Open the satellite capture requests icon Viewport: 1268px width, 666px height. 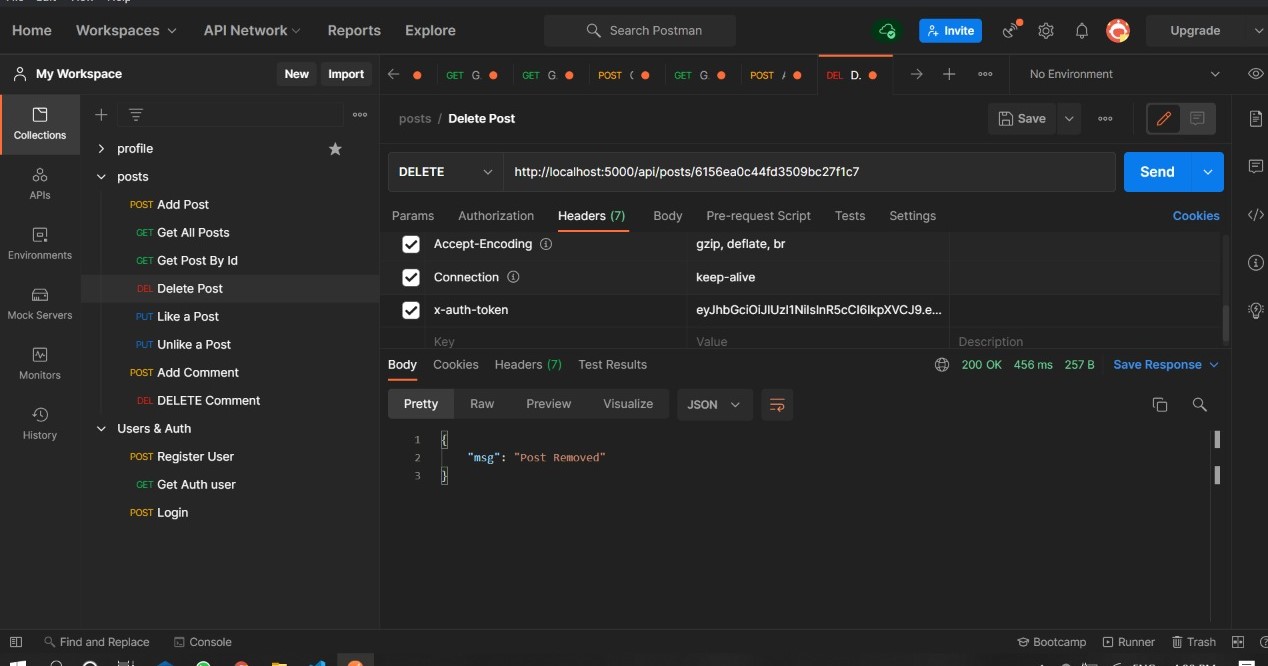click(x=1012, y=30)
